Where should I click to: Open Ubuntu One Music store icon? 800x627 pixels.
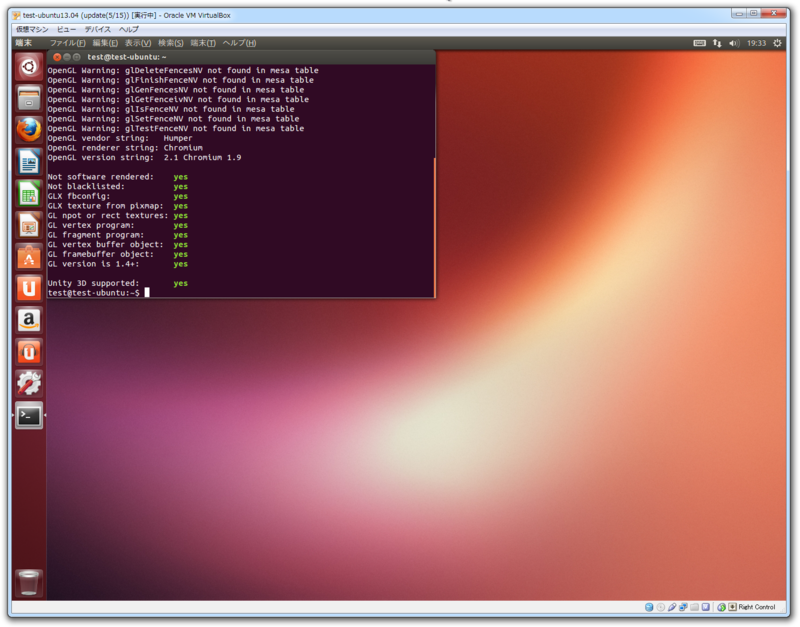(29, 352)
